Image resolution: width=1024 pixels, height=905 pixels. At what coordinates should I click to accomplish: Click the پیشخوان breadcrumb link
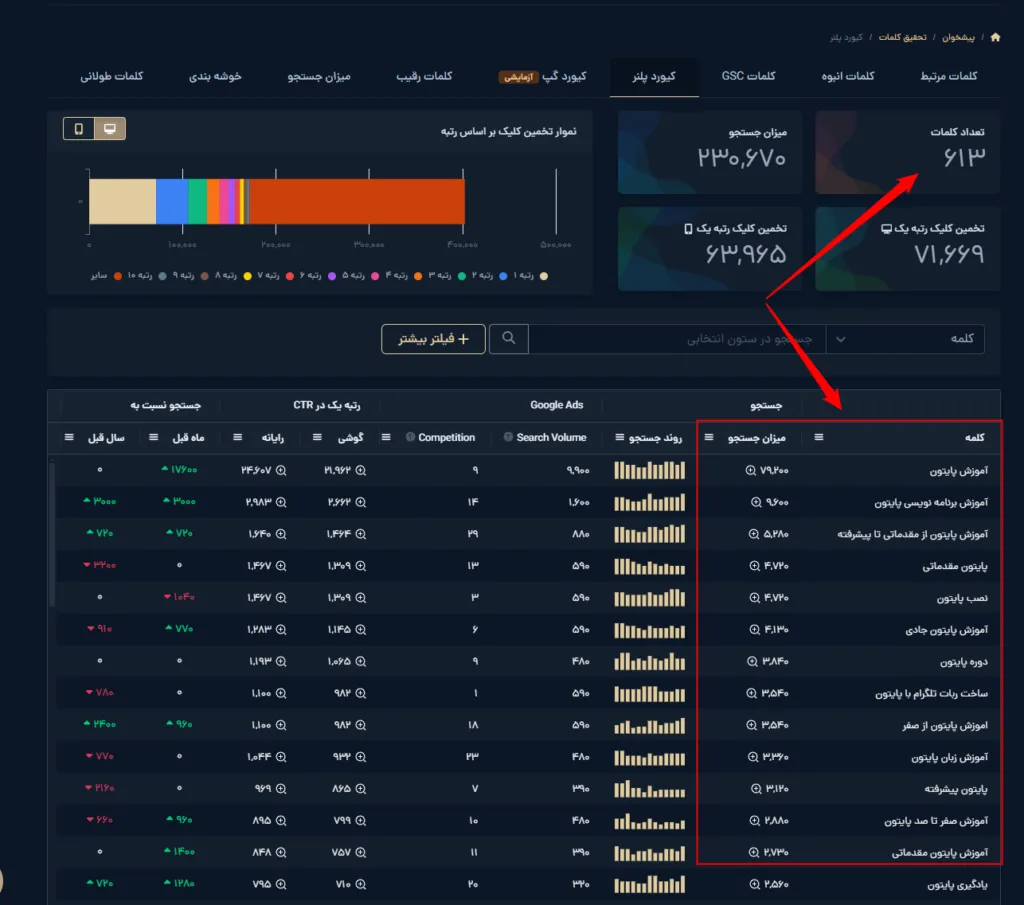tap(958, 37)
